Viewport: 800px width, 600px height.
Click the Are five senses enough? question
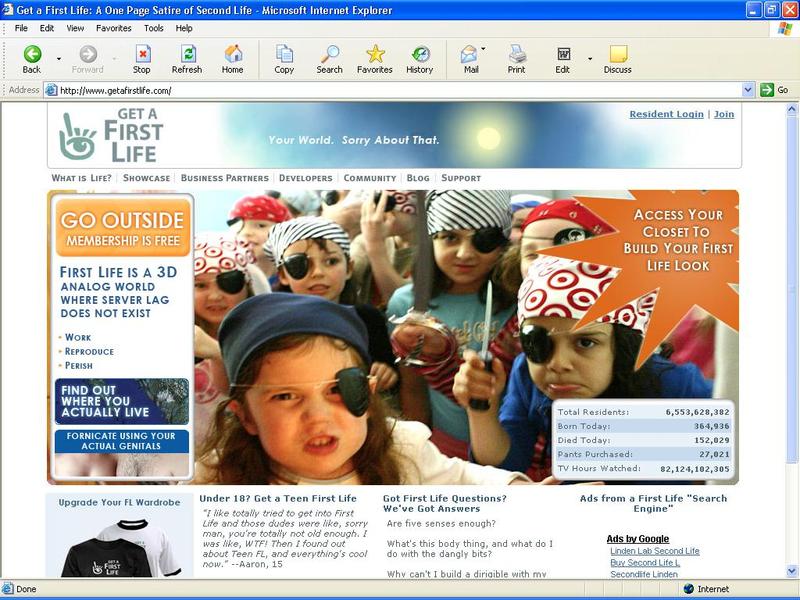pyautogui.click(x=441, y=523)
